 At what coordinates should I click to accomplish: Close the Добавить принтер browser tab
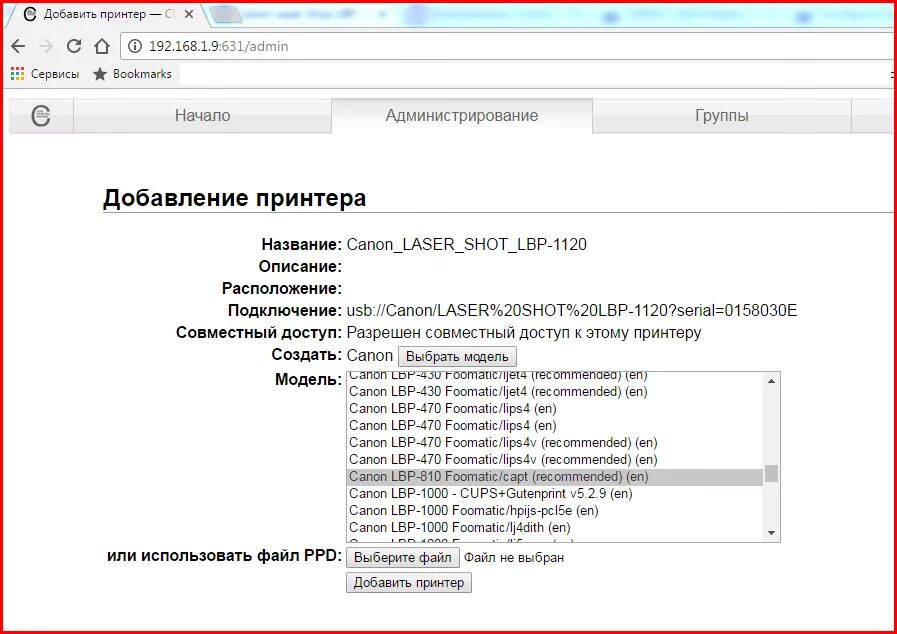[189, 14]
